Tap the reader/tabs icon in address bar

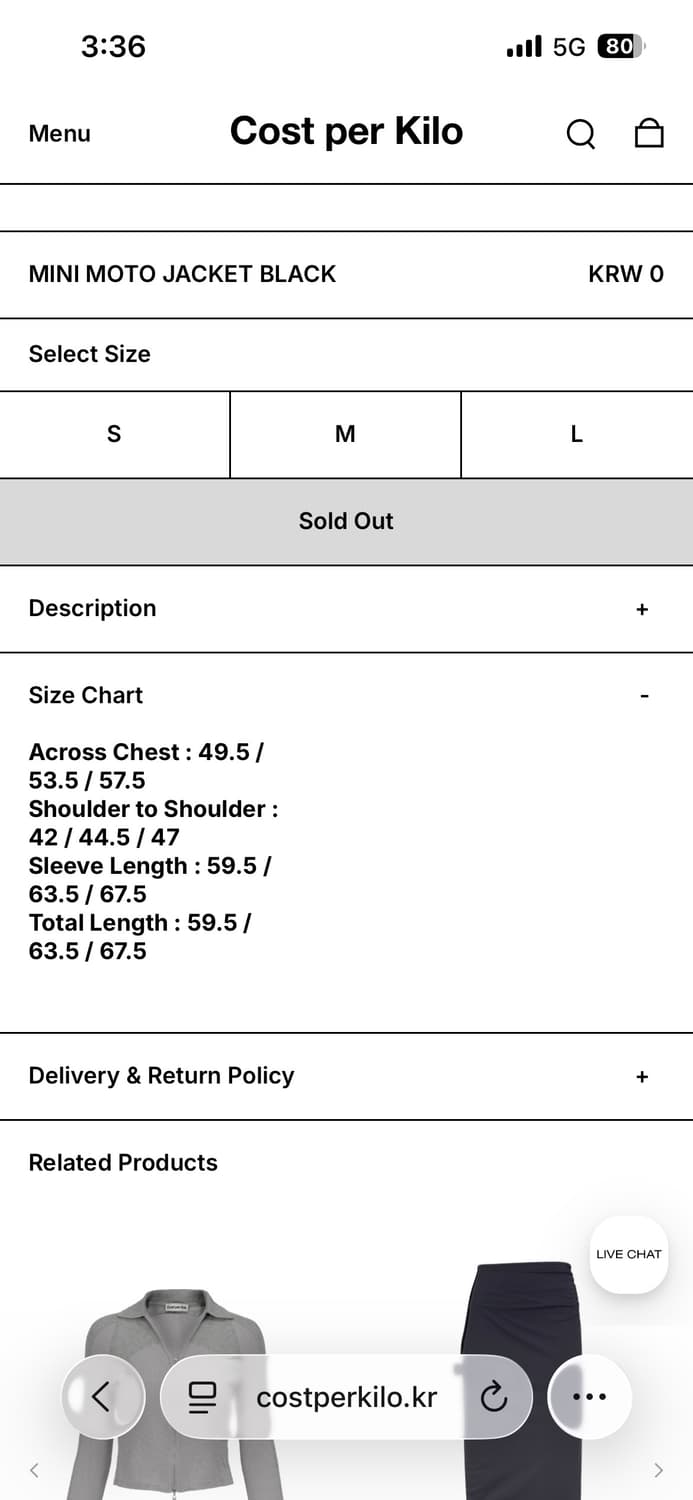point(202,1397)
